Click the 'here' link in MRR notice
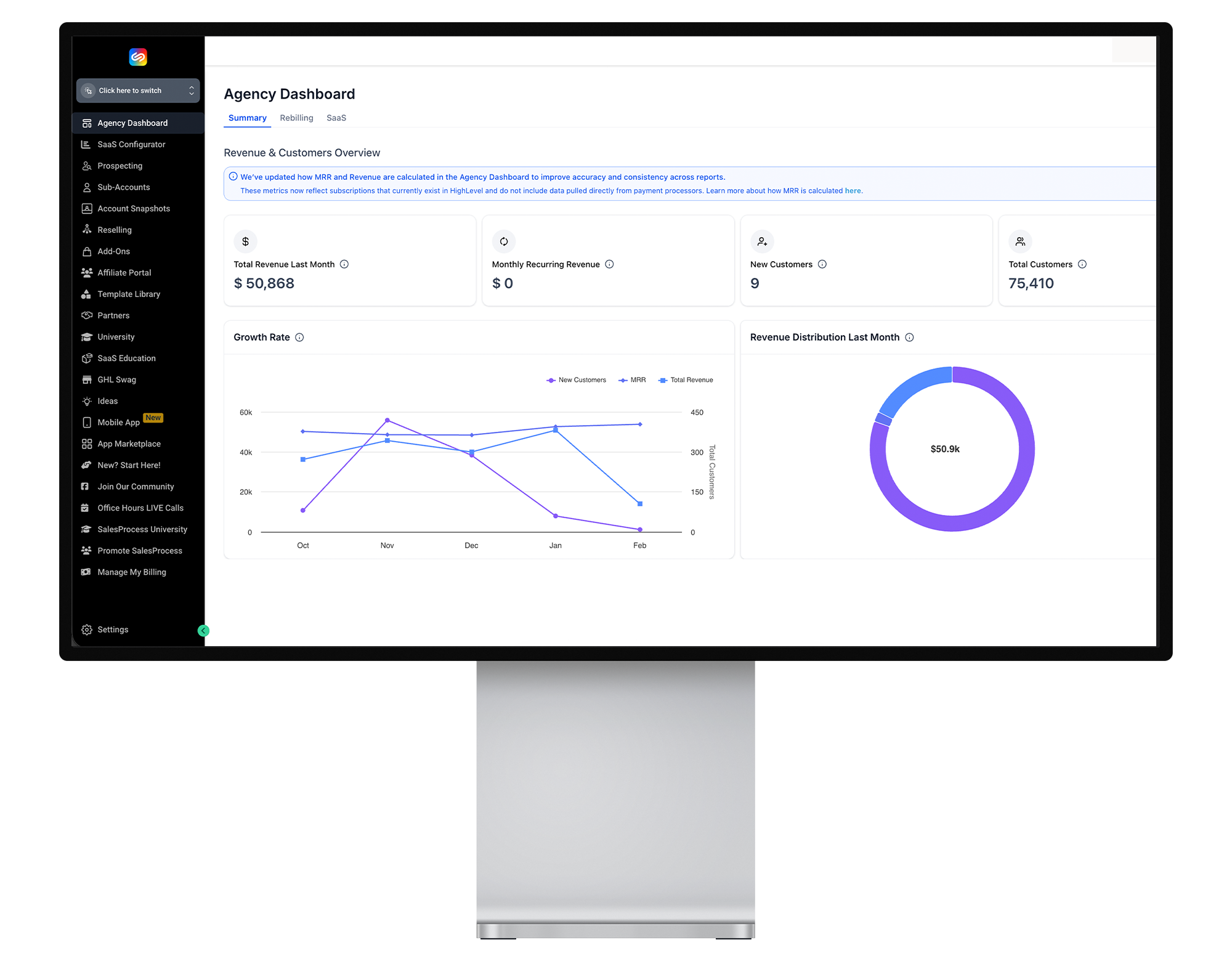This screenshot has height=961, width=1232. pyautogui.click(x=853, y=191)
